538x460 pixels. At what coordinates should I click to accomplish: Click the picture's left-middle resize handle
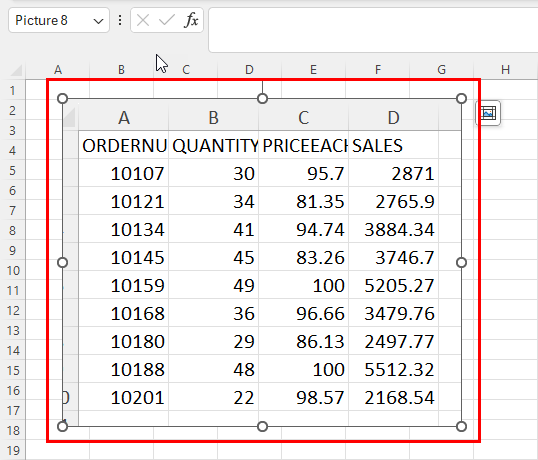[62, 262]
